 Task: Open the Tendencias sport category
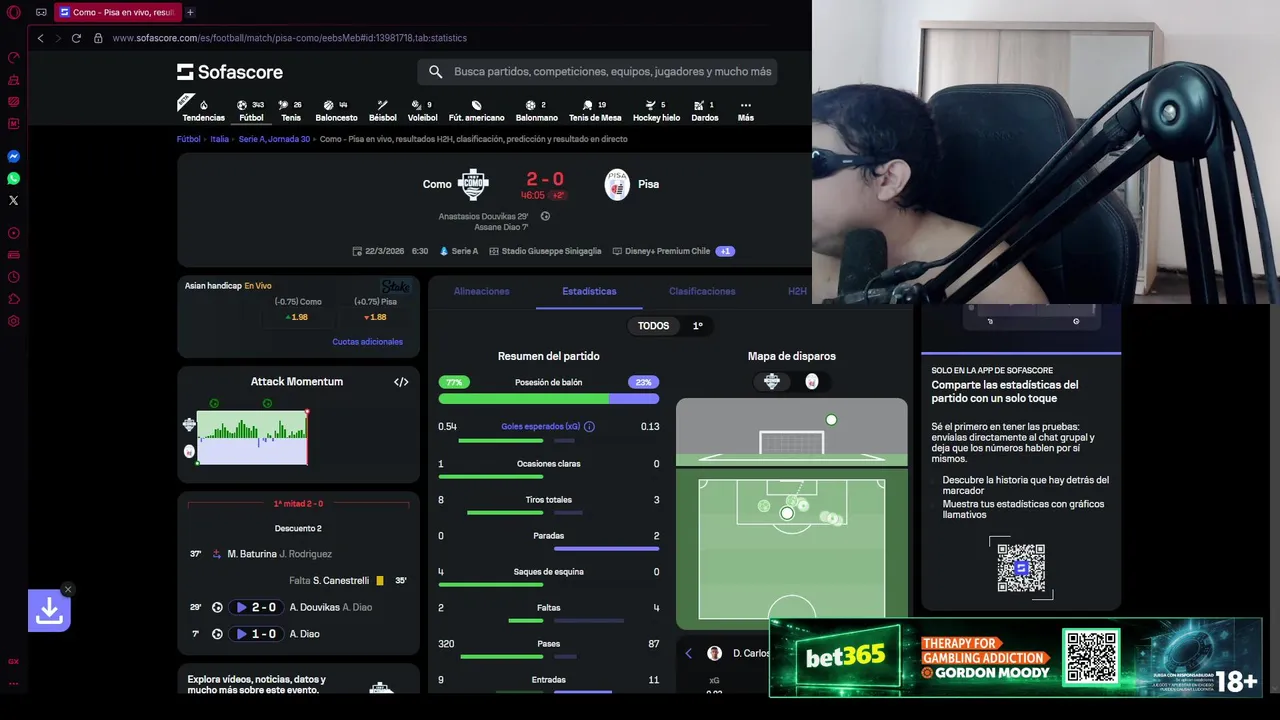click(203, 110)
